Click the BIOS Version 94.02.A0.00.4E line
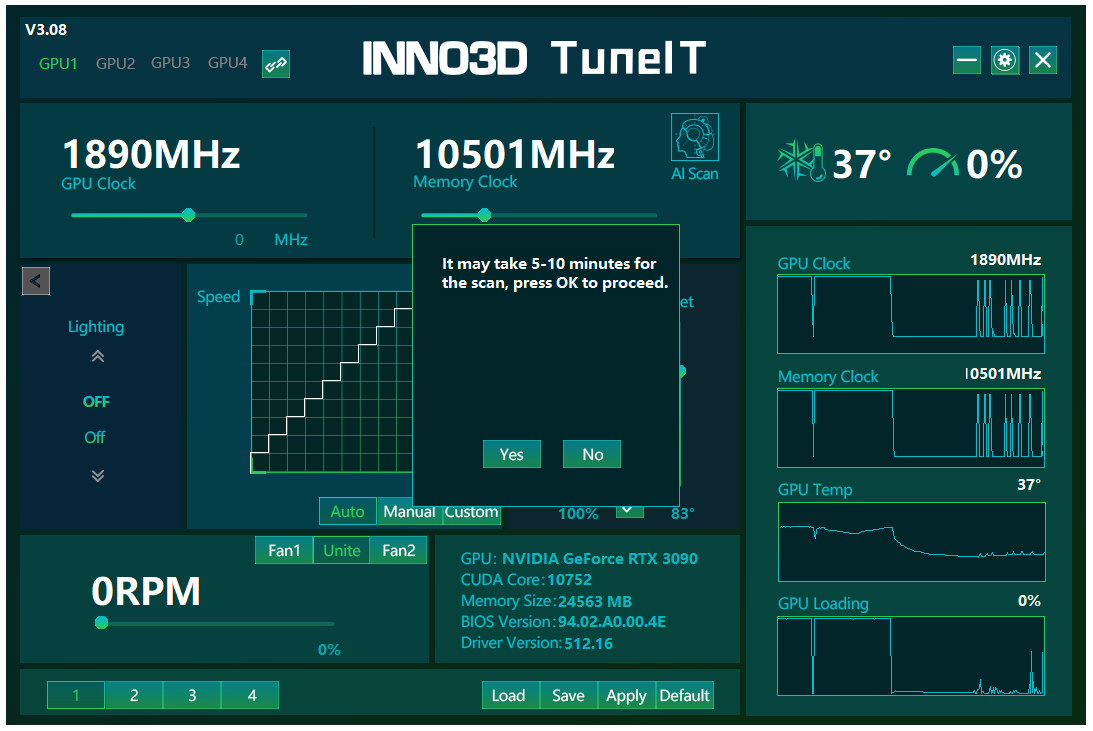 click(x=563, y=622)
